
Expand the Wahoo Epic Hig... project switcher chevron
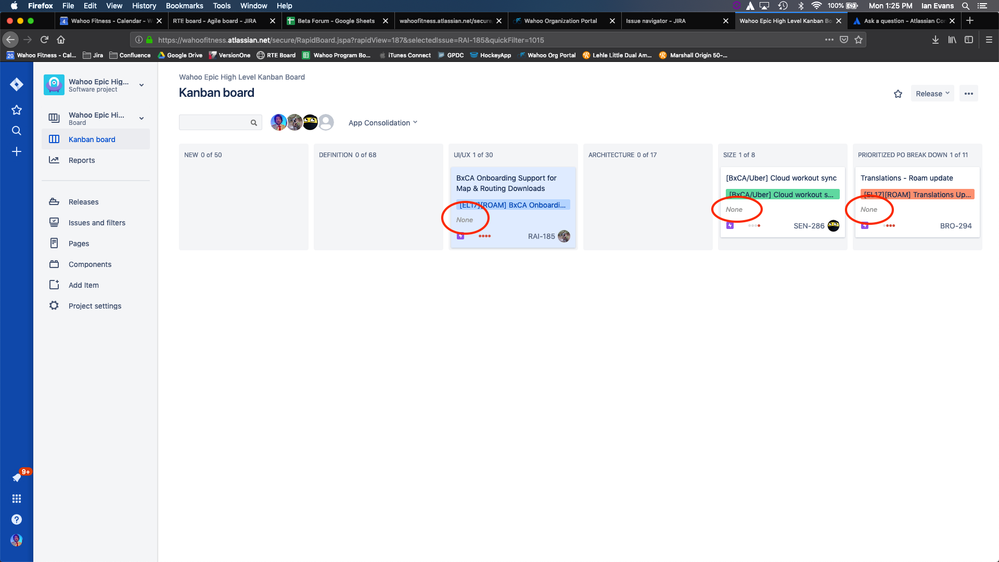[141, 85]
